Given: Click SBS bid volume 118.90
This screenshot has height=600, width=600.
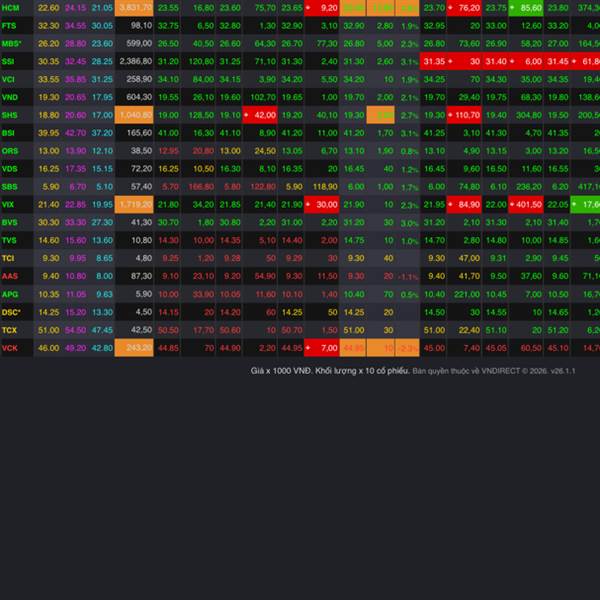Looking at the screenshot, I should (x=325, y=187).
